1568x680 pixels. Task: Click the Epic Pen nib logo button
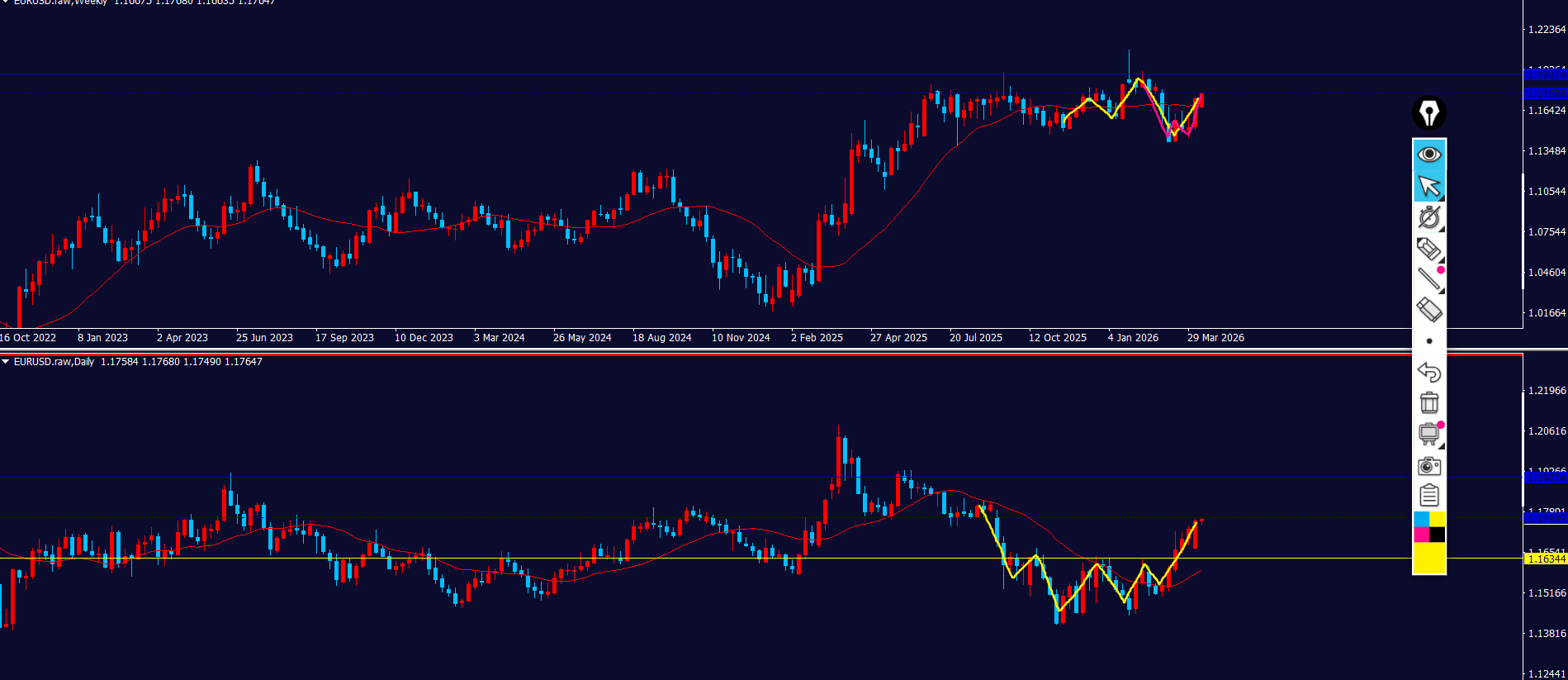click(1428, 113)
